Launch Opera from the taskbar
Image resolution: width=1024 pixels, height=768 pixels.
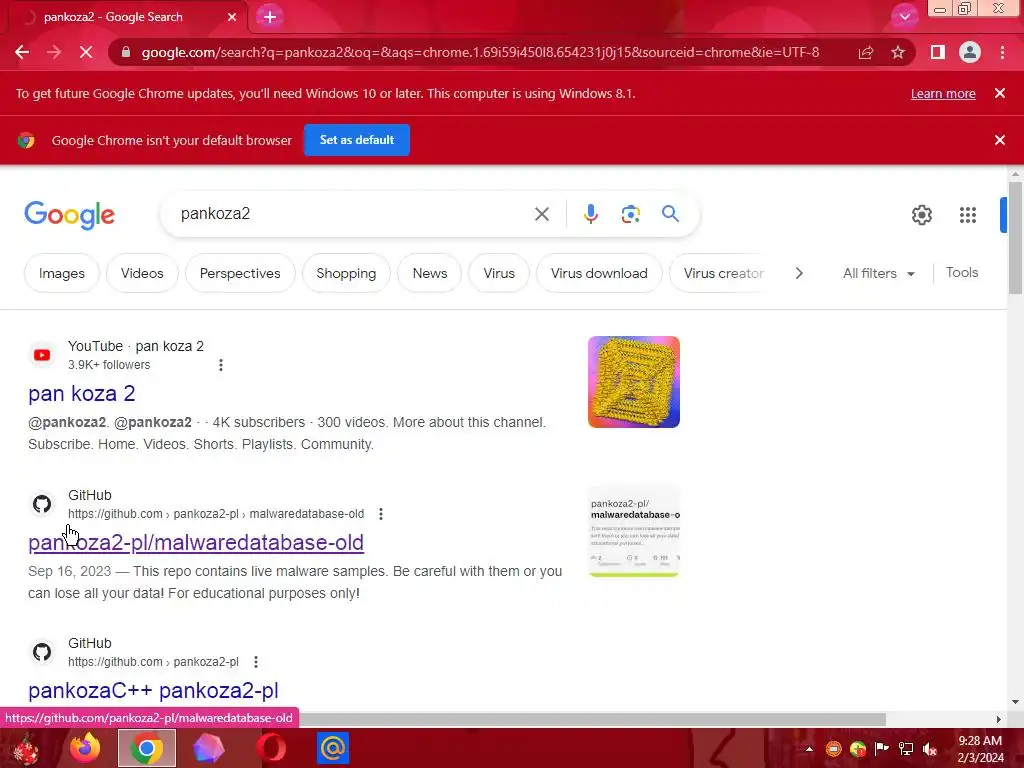(271, 748)
